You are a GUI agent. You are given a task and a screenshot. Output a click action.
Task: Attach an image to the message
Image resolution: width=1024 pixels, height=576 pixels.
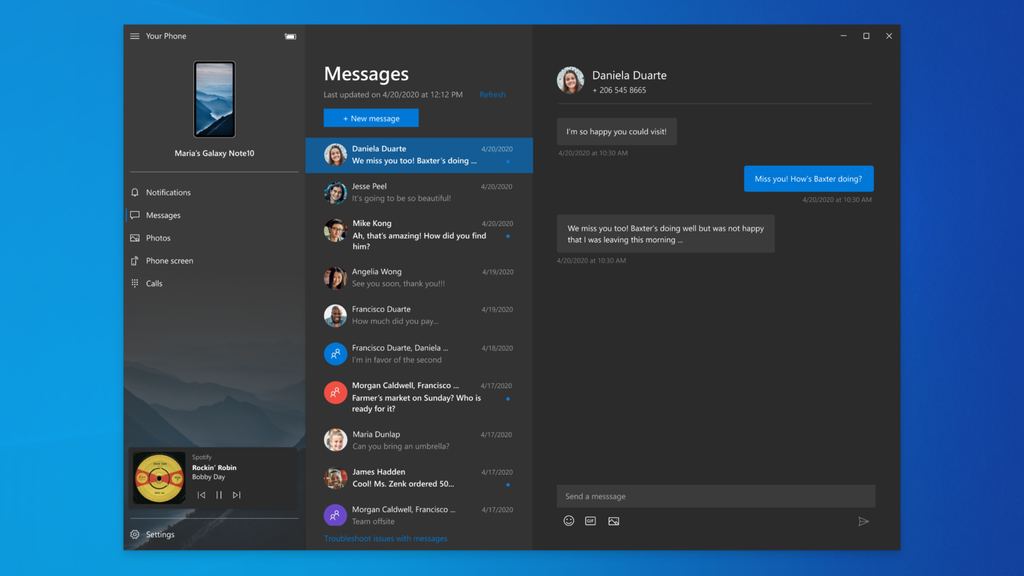click(x=613, y=521)
